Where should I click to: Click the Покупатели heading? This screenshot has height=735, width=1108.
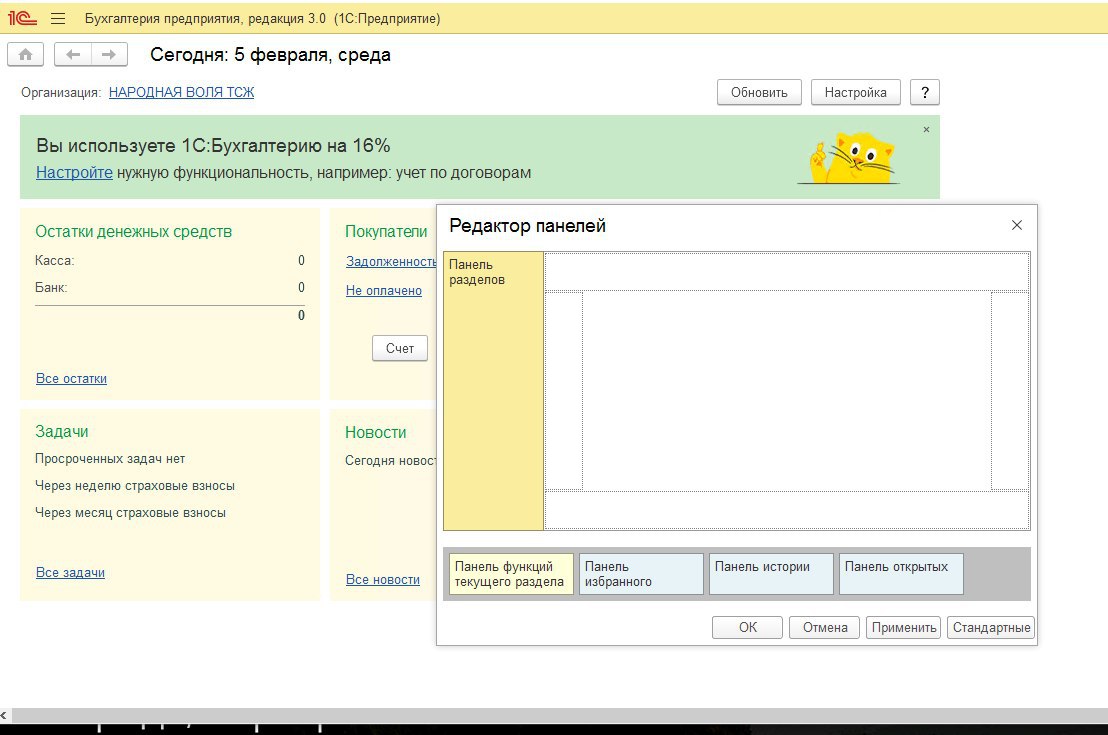coord(386,232)
